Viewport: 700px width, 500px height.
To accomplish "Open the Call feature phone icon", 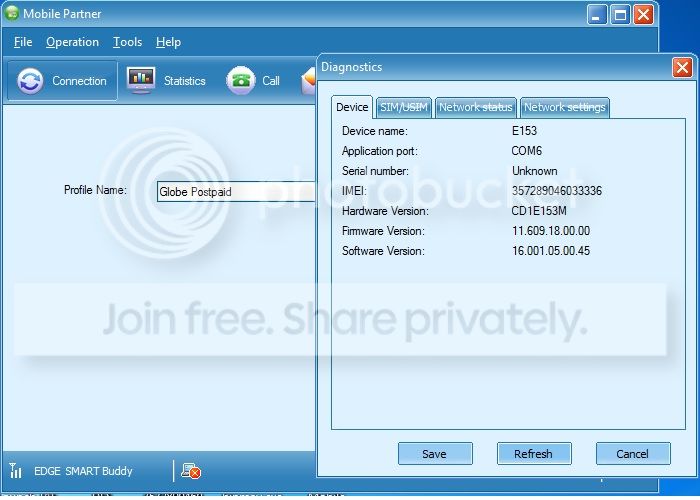I will pyautogui.click(x=241, y=81).
